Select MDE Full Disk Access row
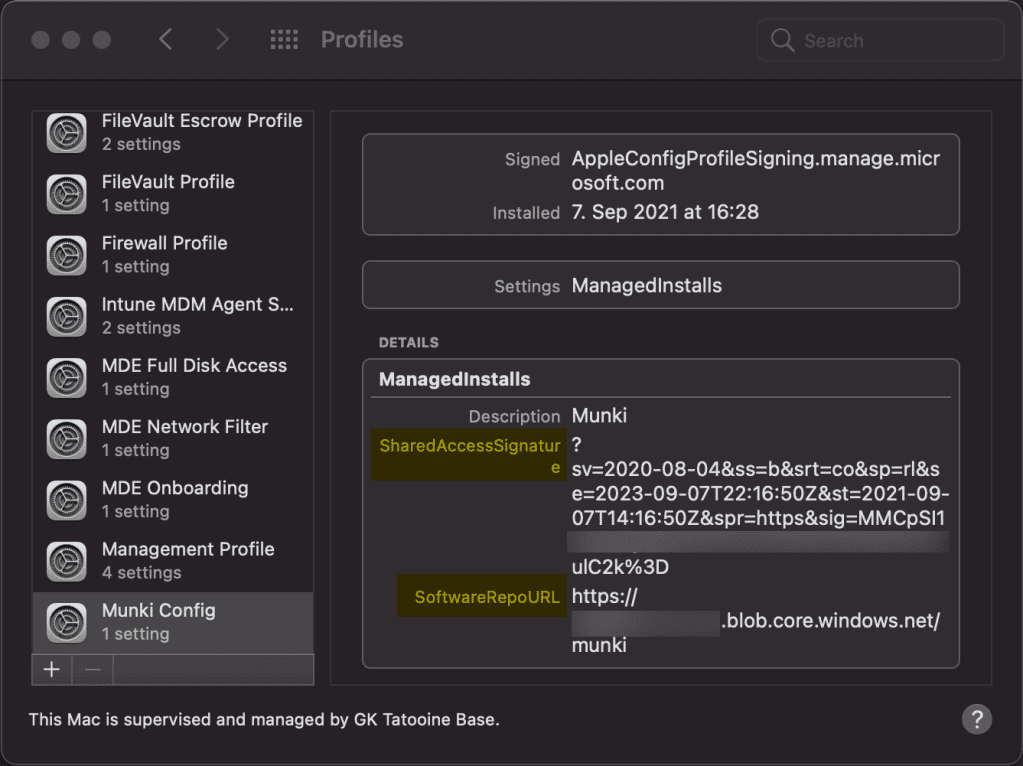This screenshot has width=1023, height=766. click(173, 378)
